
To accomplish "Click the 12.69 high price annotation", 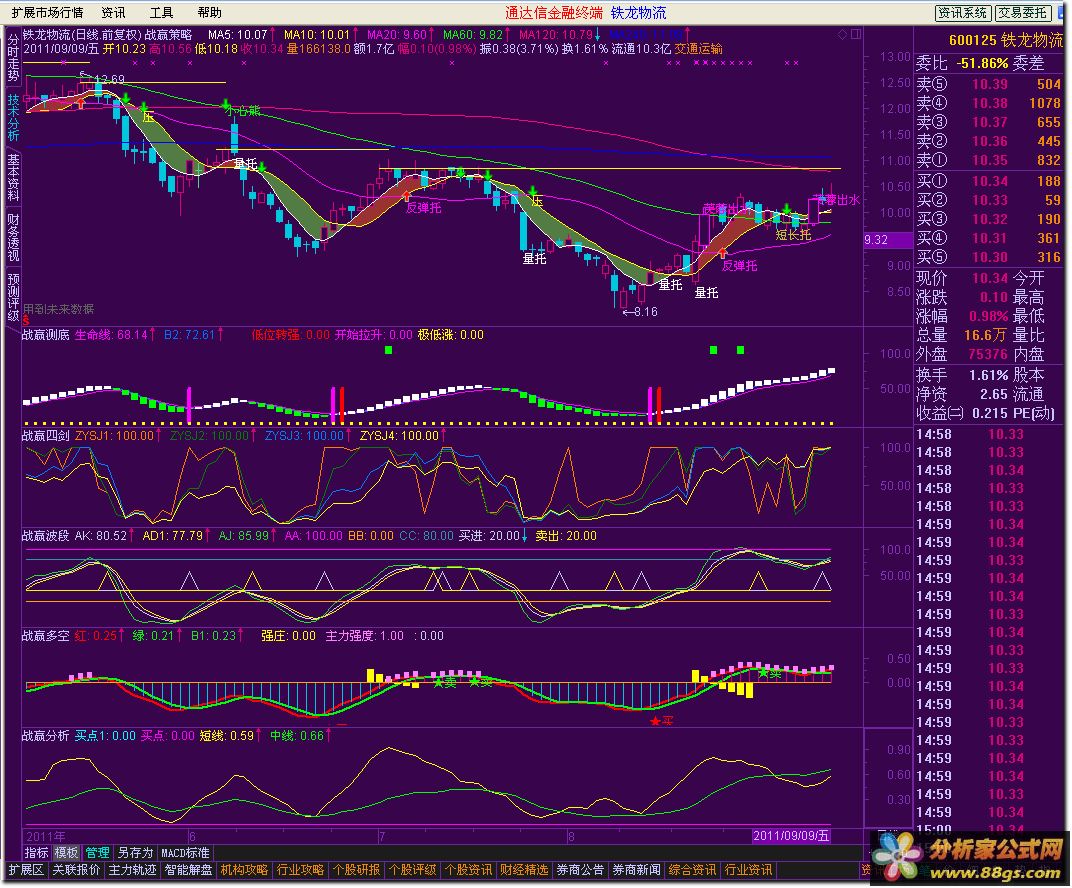I will pos(103,79).
